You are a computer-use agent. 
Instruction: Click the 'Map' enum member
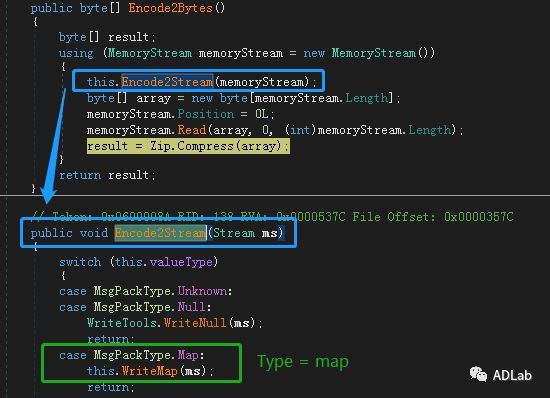click(x=188, y=356)
